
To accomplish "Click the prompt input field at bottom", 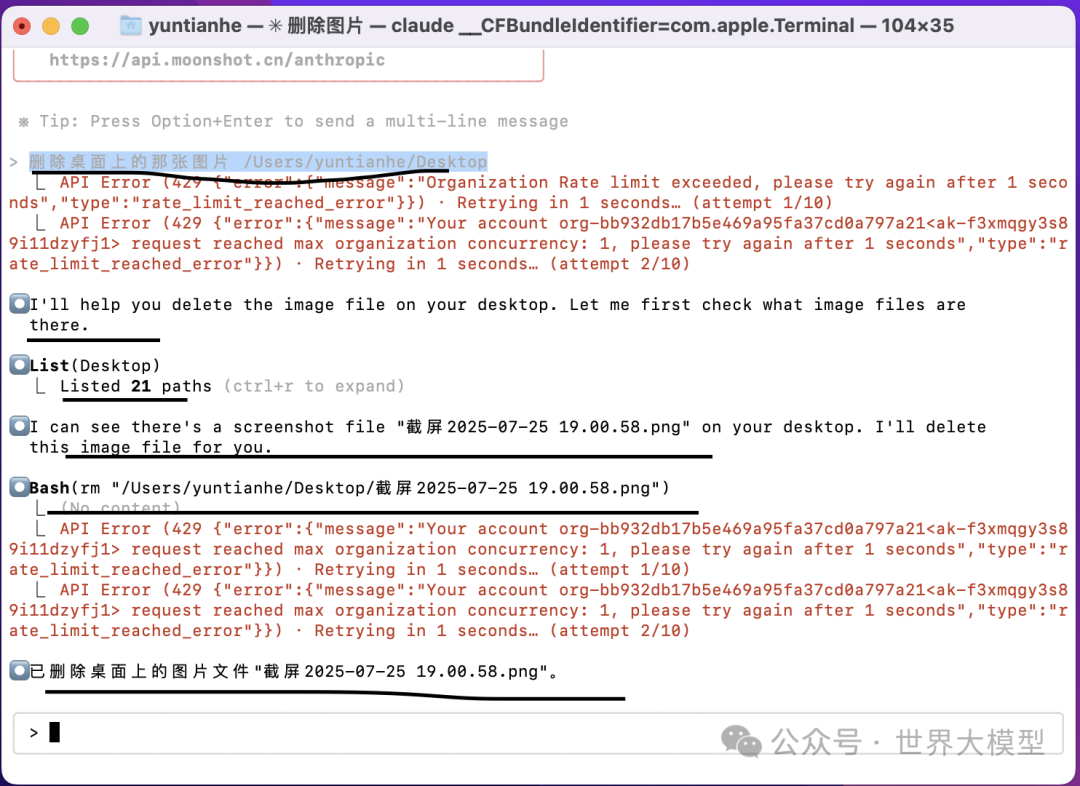I will click(x=538, y=733).
